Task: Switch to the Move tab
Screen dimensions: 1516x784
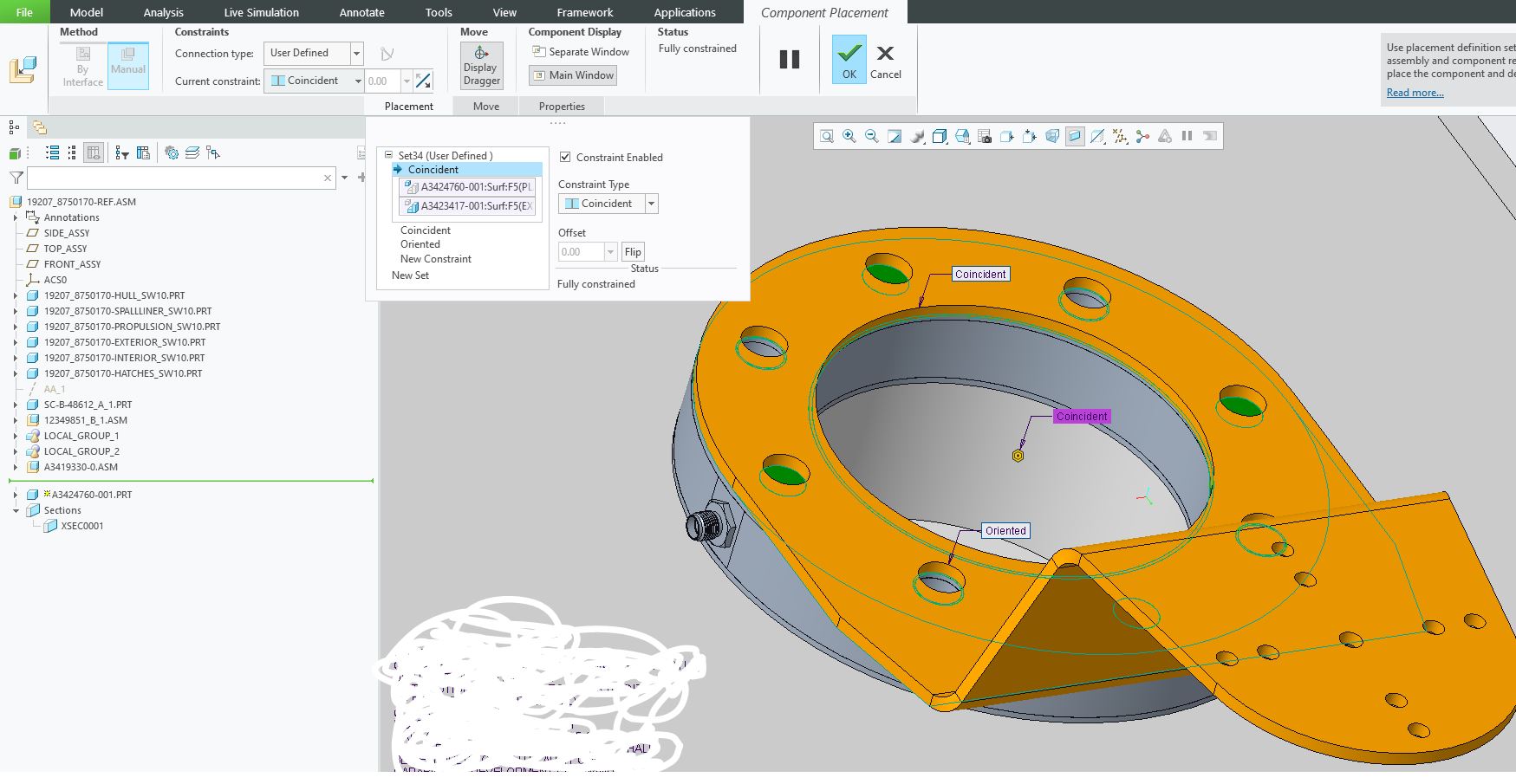Action: click(485, 107)
